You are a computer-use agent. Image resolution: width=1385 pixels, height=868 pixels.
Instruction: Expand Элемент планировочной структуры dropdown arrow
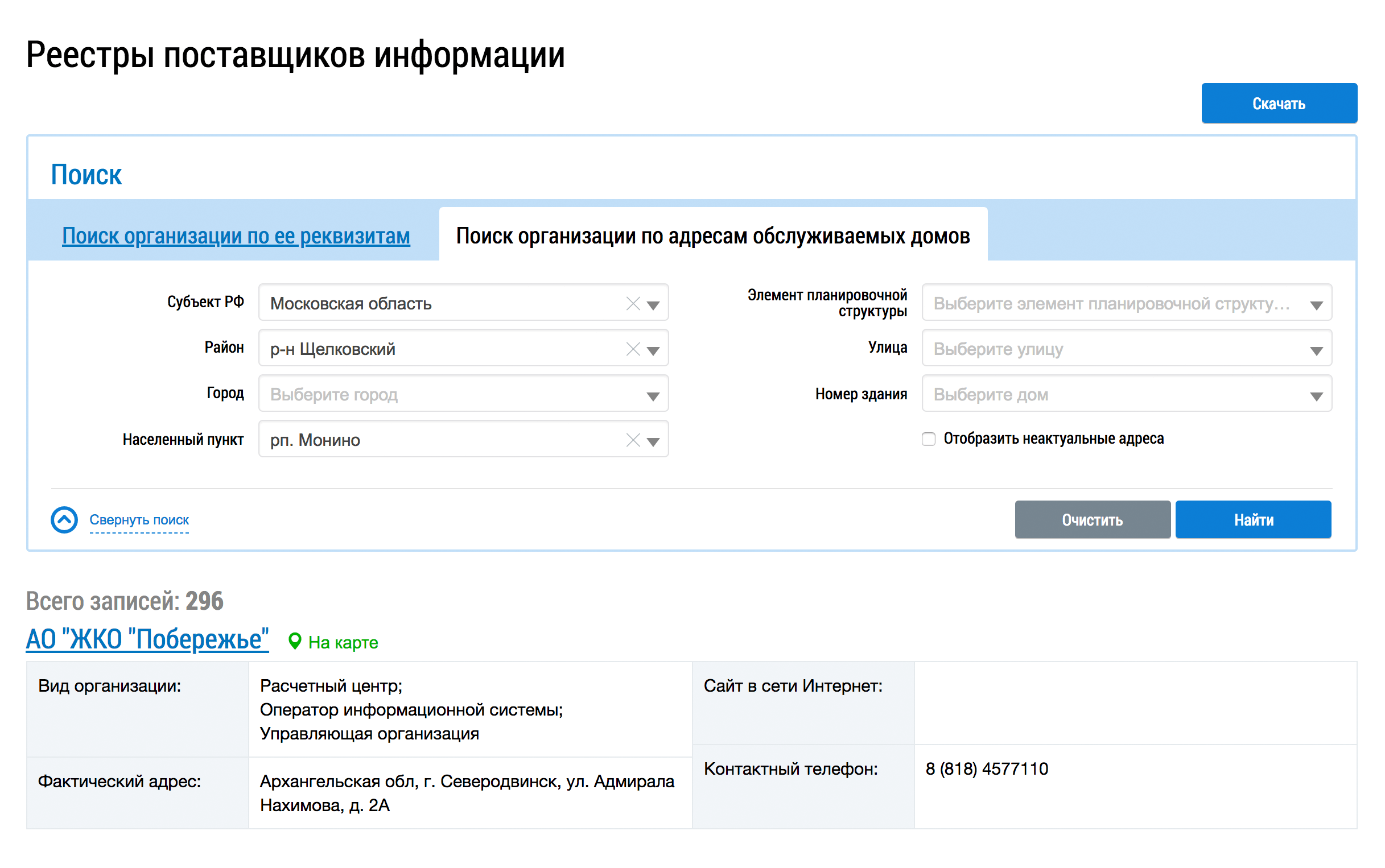[x=1316, y=304]
